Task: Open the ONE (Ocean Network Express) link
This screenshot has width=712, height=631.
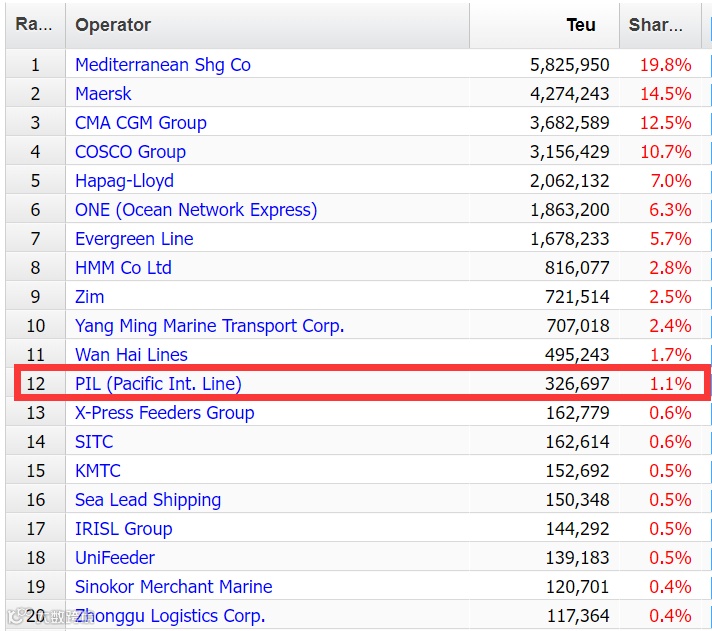Action: coord(196,210)
